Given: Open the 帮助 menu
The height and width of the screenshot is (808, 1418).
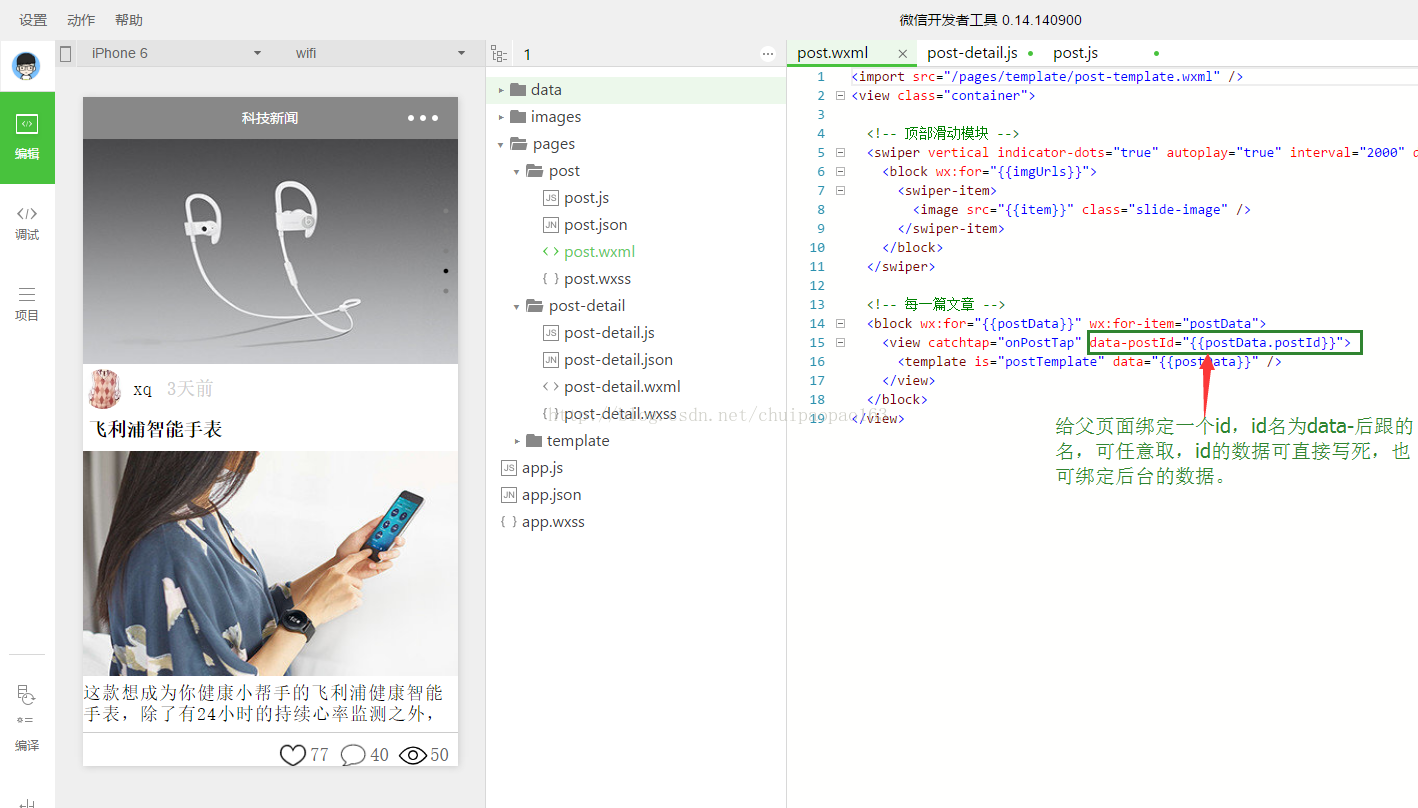Looking at the screenshot, I should (129, 20).
